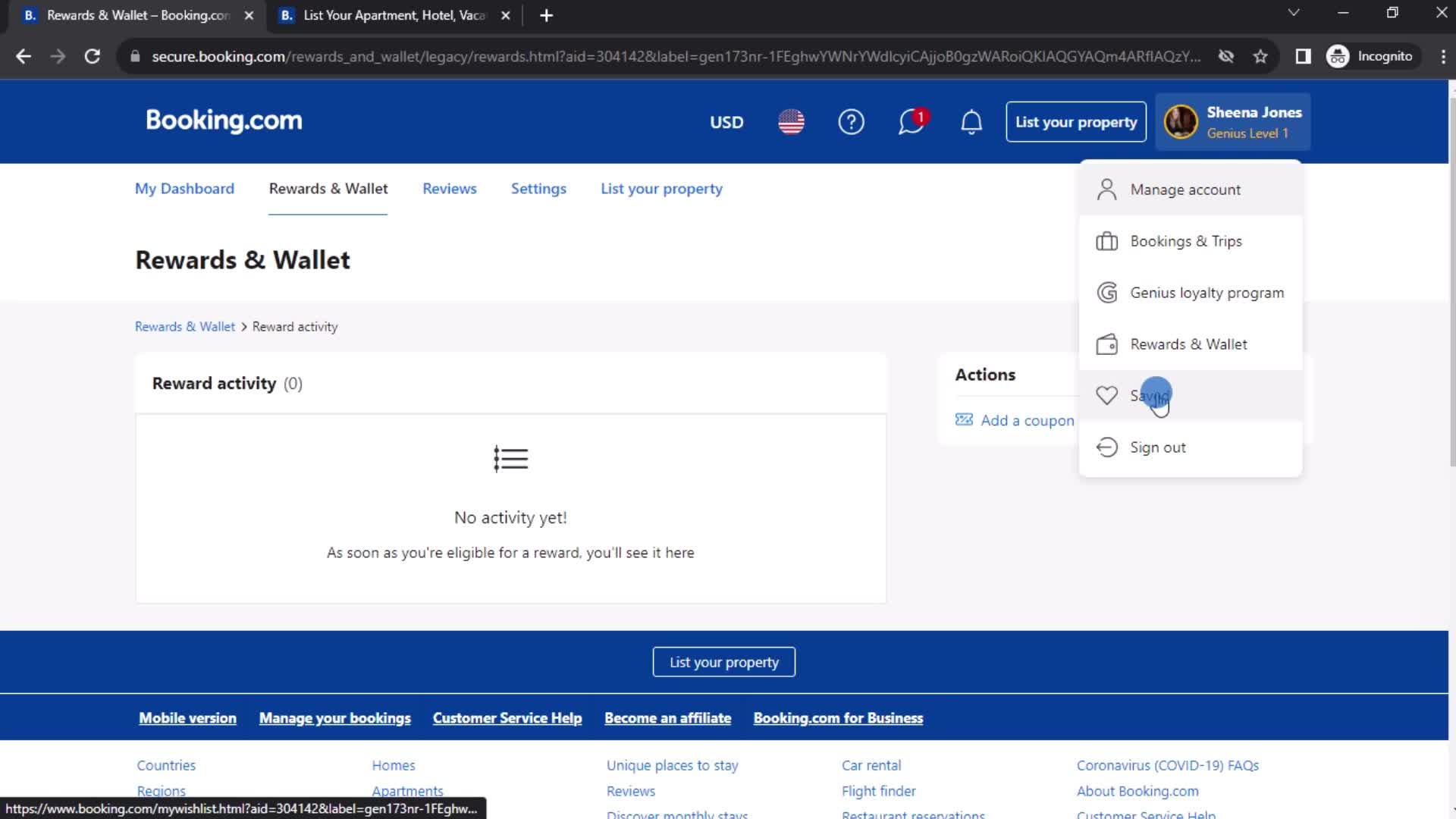
Task: Open the List your property nav tab
Action: click(661, 189)
